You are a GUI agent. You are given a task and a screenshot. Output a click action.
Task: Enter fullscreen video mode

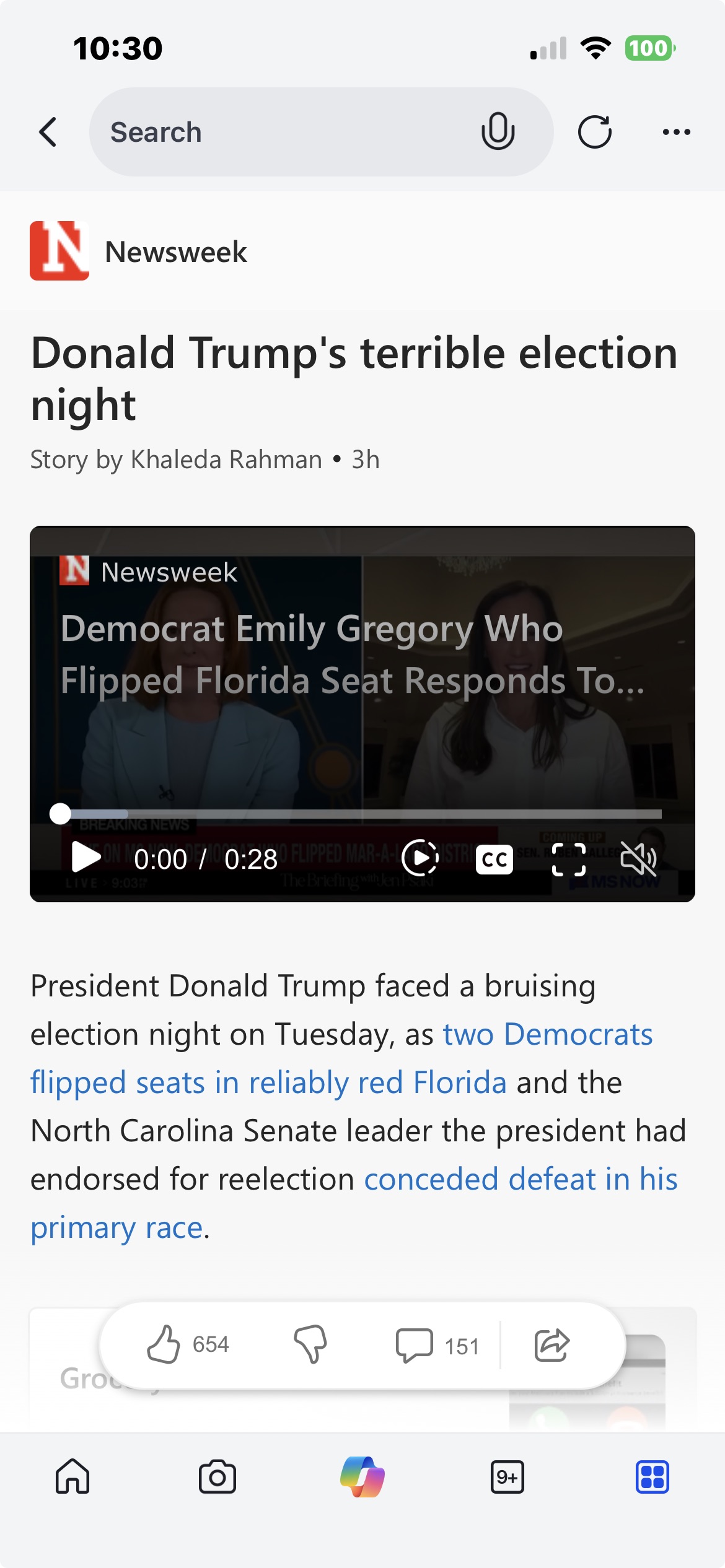coord(568,860)
